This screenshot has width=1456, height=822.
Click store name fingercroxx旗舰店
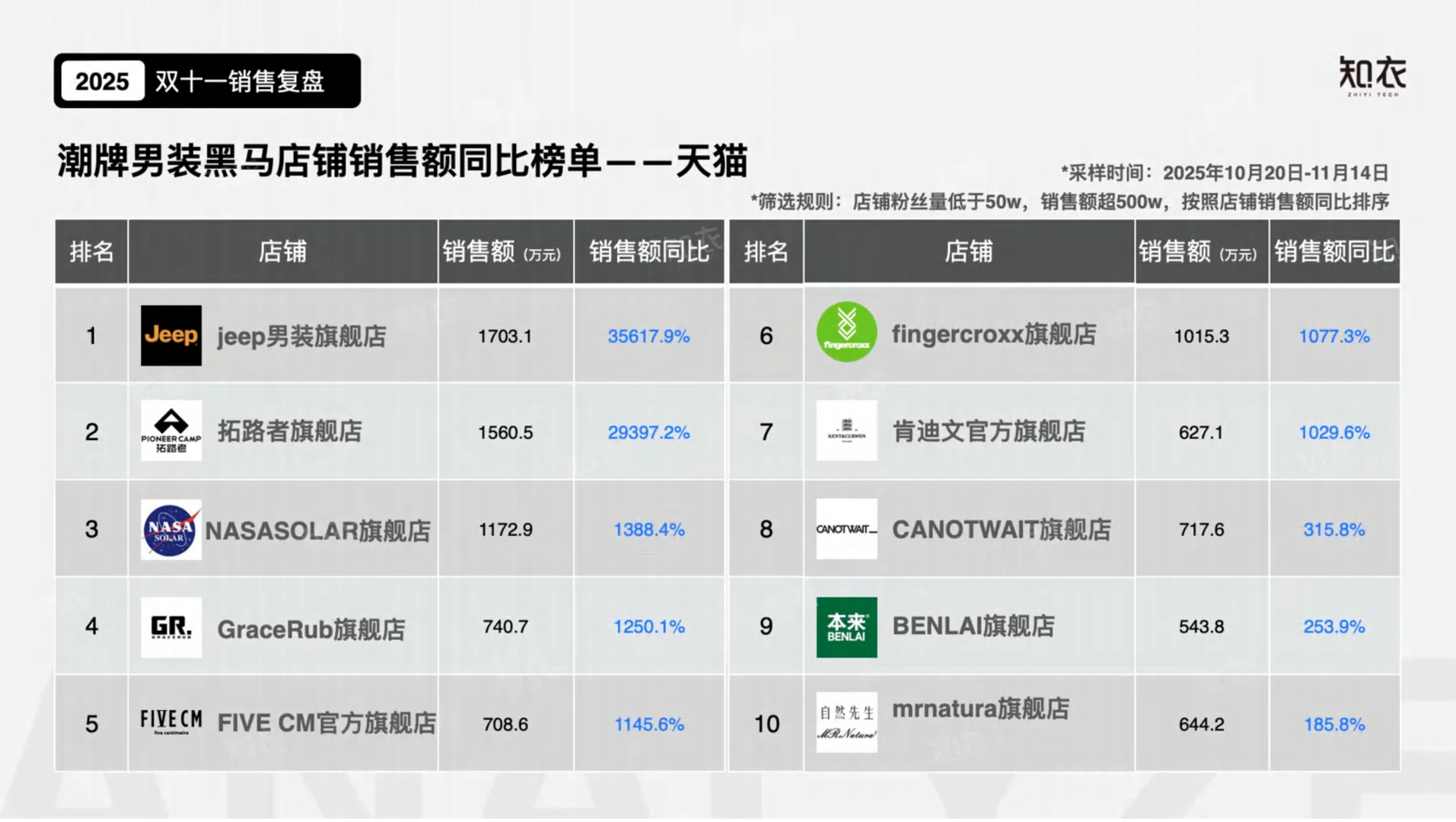coord(994,333)
